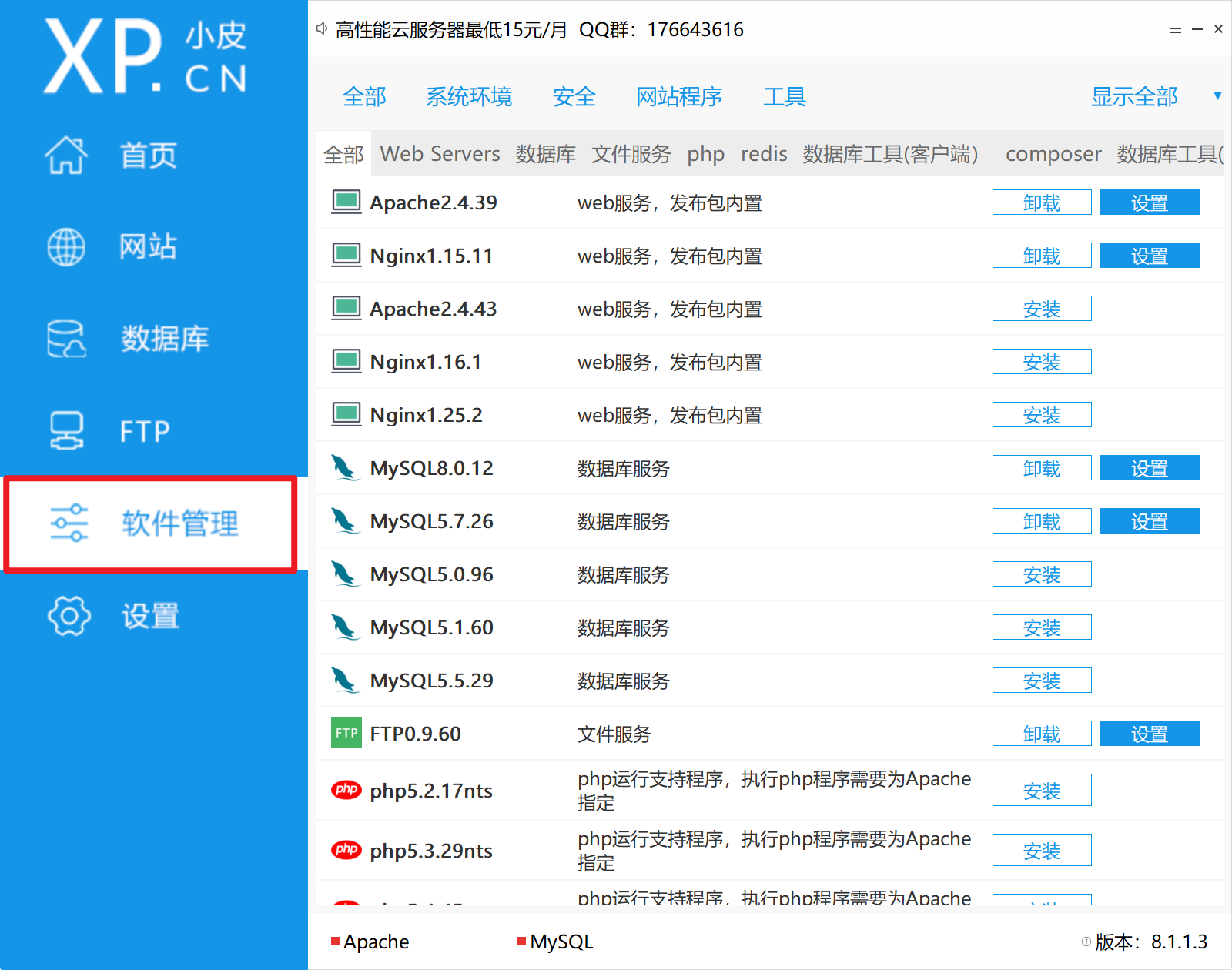Viewport: 1232px width, 970px height.
Task: Select the php sub-tab
Action: click(706, 154)
